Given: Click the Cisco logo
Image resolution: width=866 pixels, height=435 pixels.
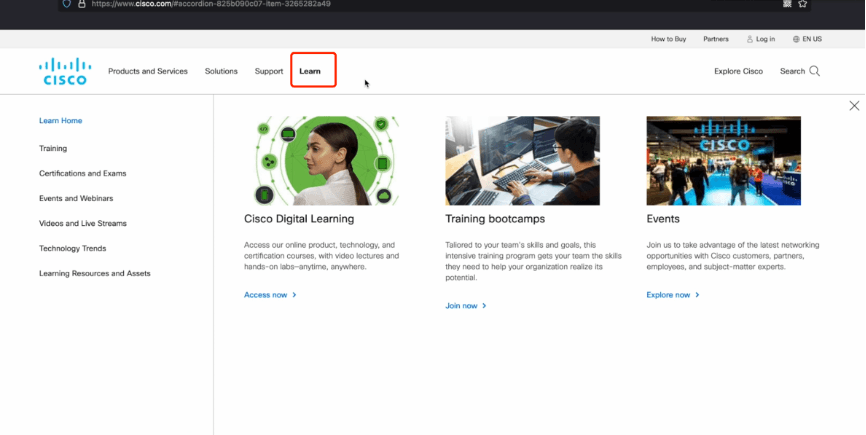Looking at the screenshot, I should click(65, 71).
